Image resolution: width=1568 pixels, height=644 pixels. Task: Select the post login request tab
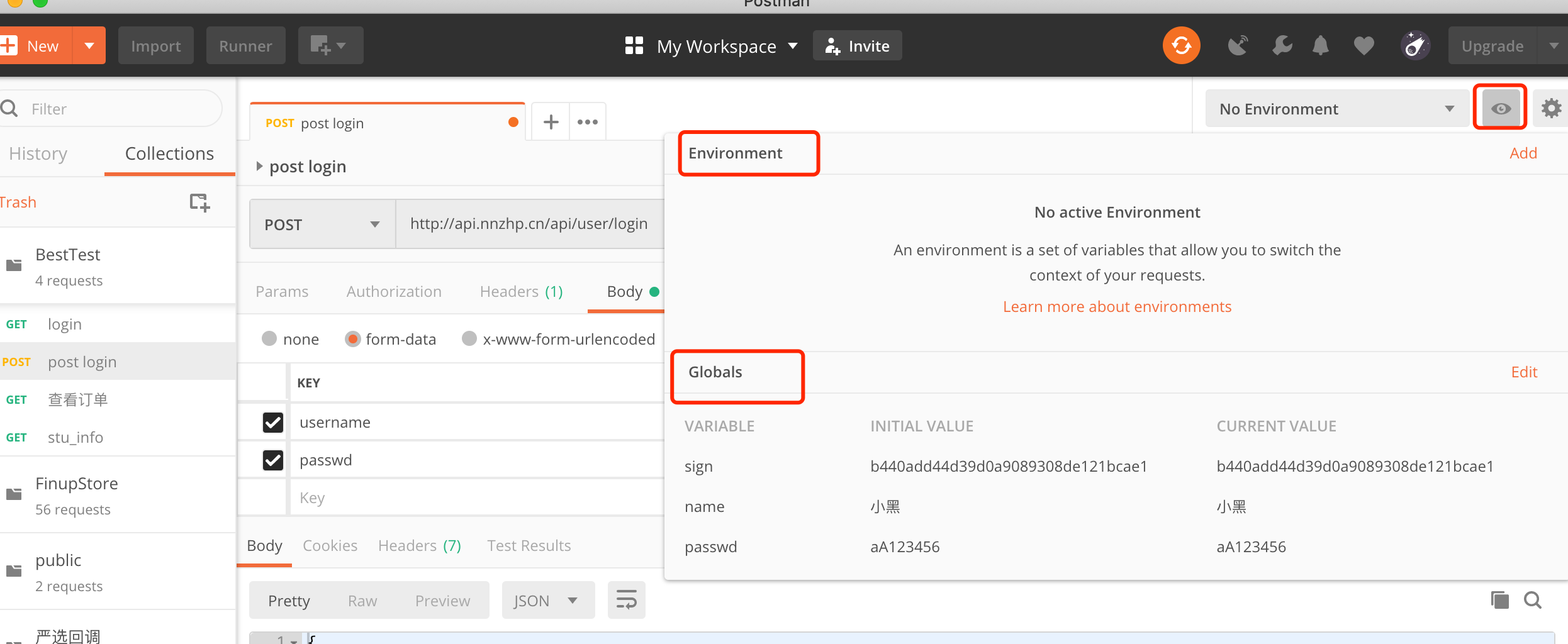click(x=388, y=122)
